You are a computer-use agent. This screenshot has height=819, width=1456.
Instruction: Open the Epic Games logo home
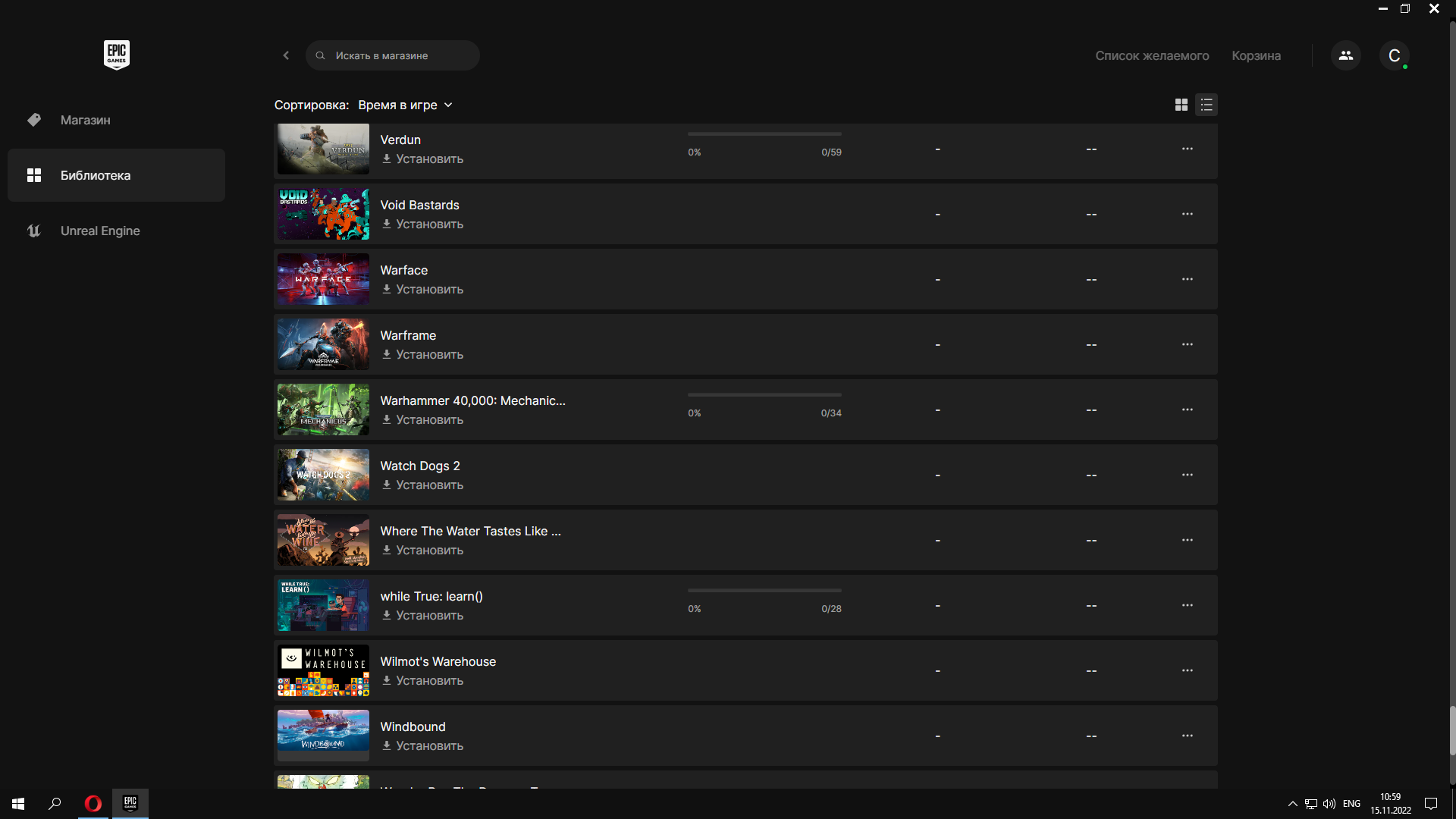coord(116,55)
